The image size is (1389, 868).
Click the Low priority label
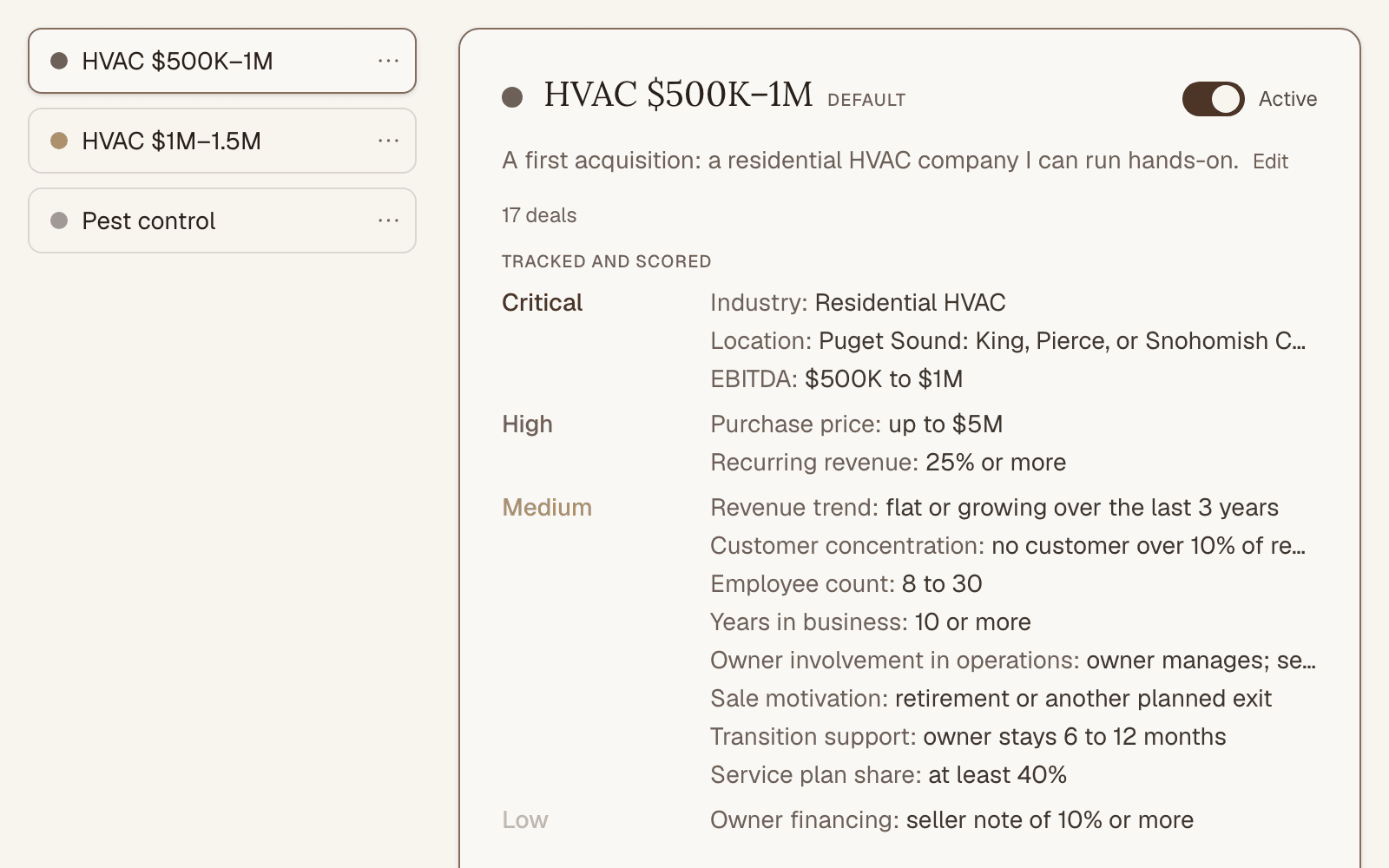[x=525, y=820]
